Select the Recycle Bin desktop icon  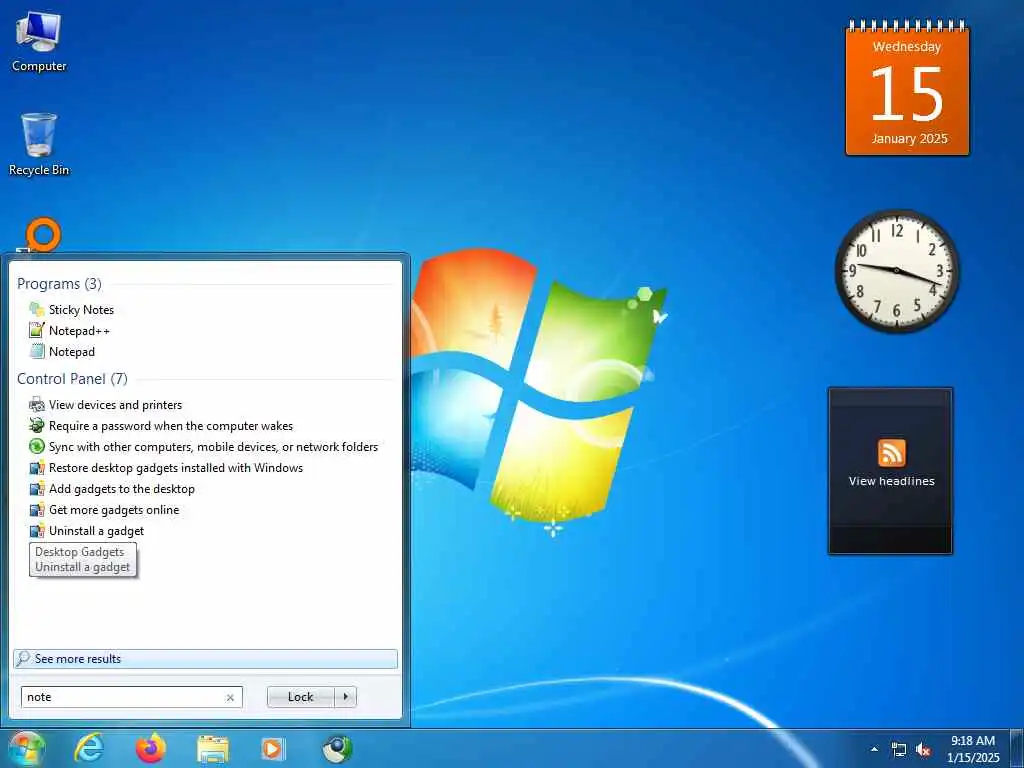[x=39, y=144]
